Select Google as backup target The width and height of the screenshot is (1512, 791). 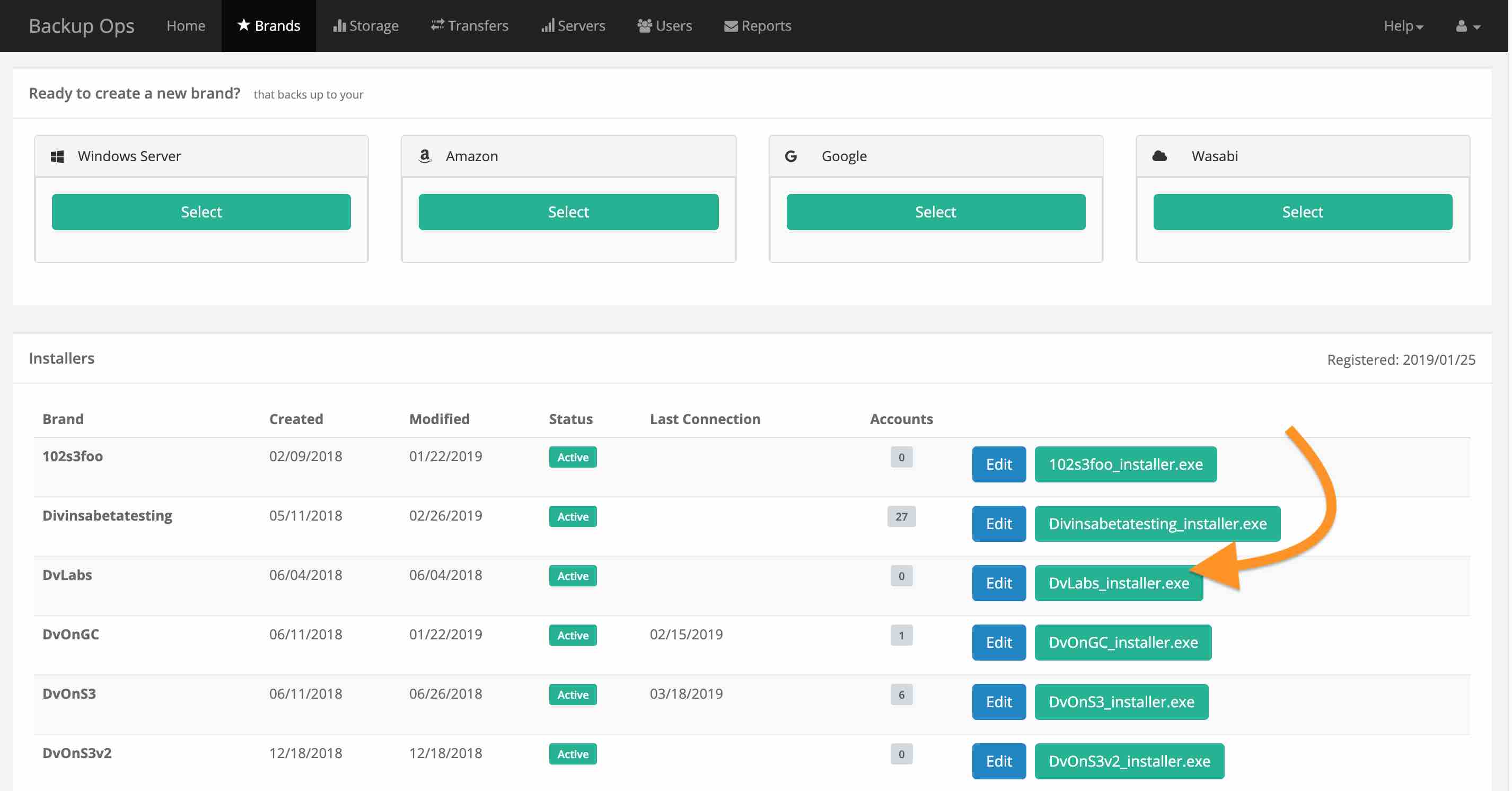[x=936, y=212]
